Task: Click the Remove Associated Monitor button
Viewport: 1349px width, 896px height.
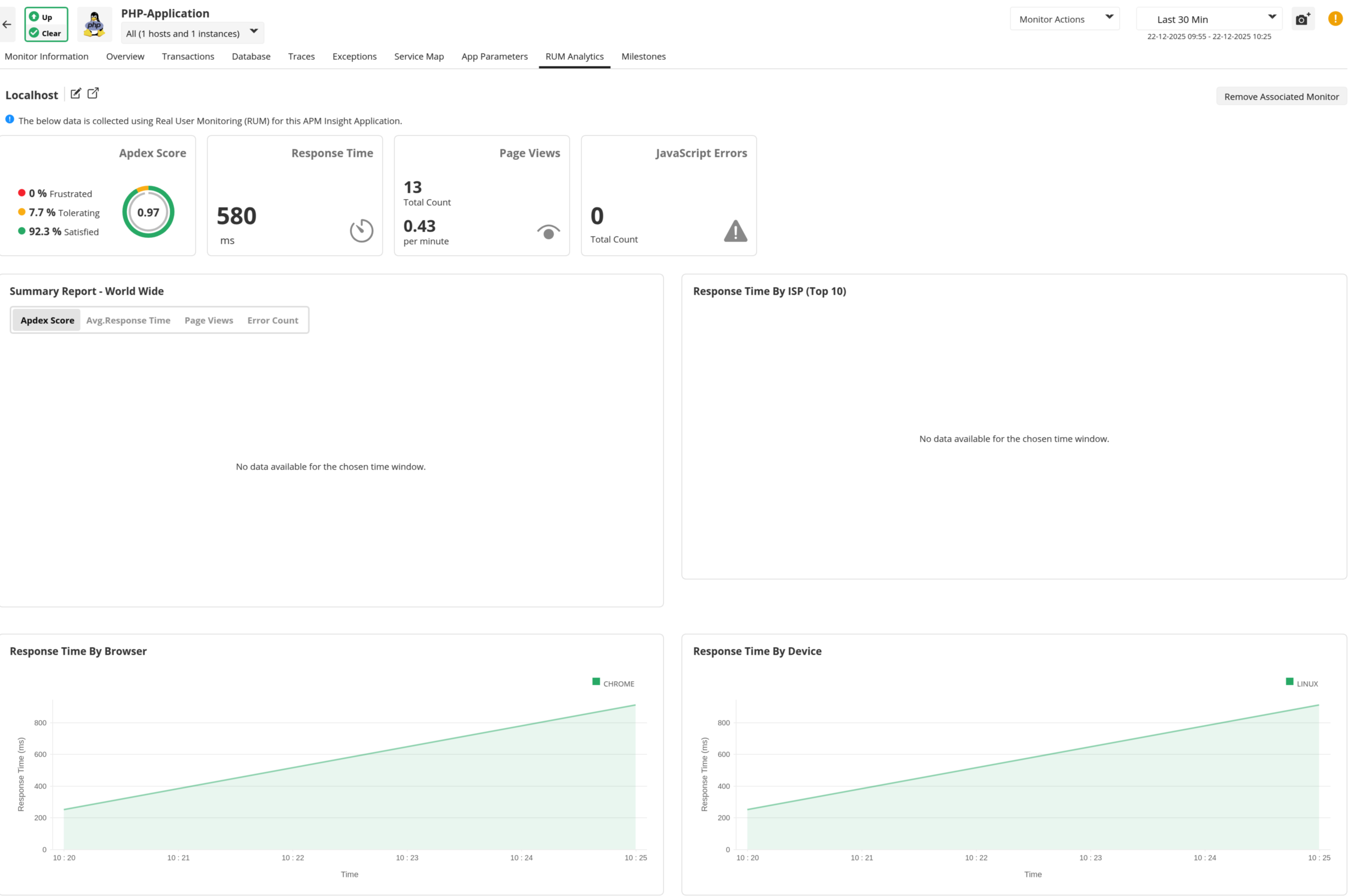Action: (1281, 96)
